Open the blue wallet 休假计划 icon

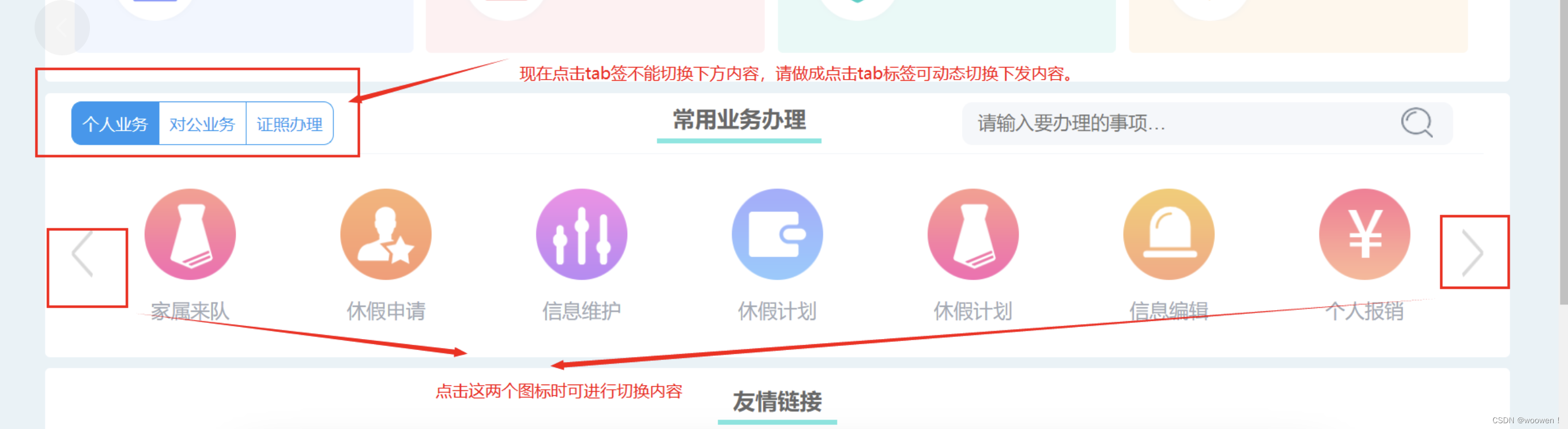(777, 234)
